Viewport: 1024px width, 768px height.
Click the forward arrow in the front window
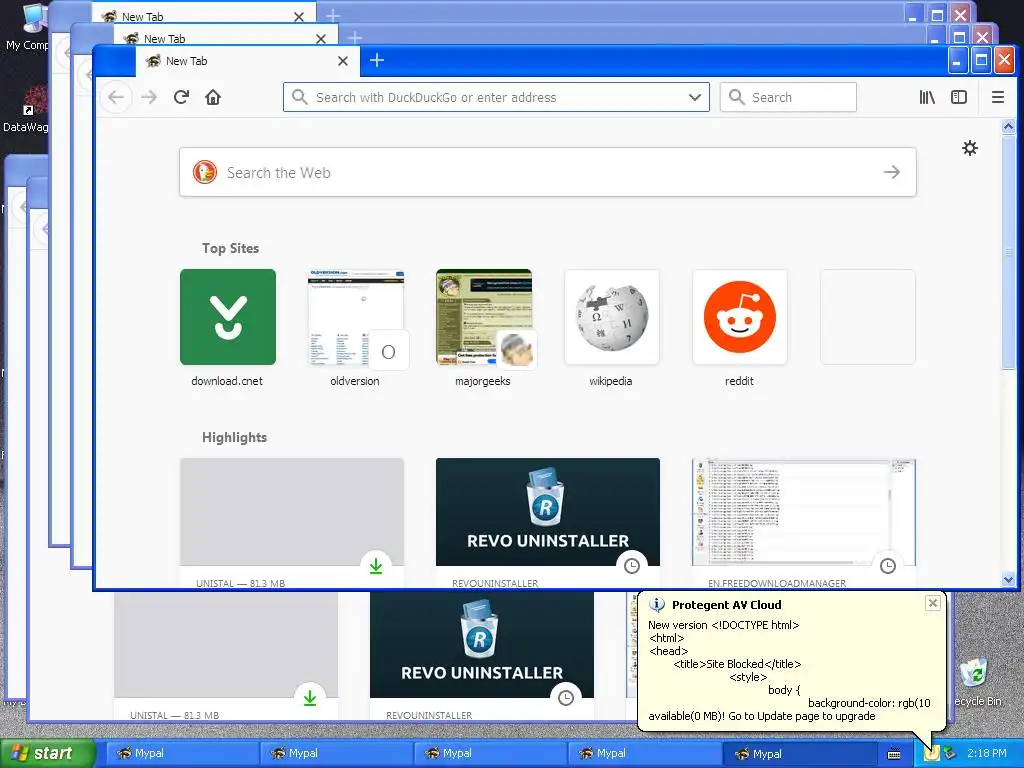149,97
